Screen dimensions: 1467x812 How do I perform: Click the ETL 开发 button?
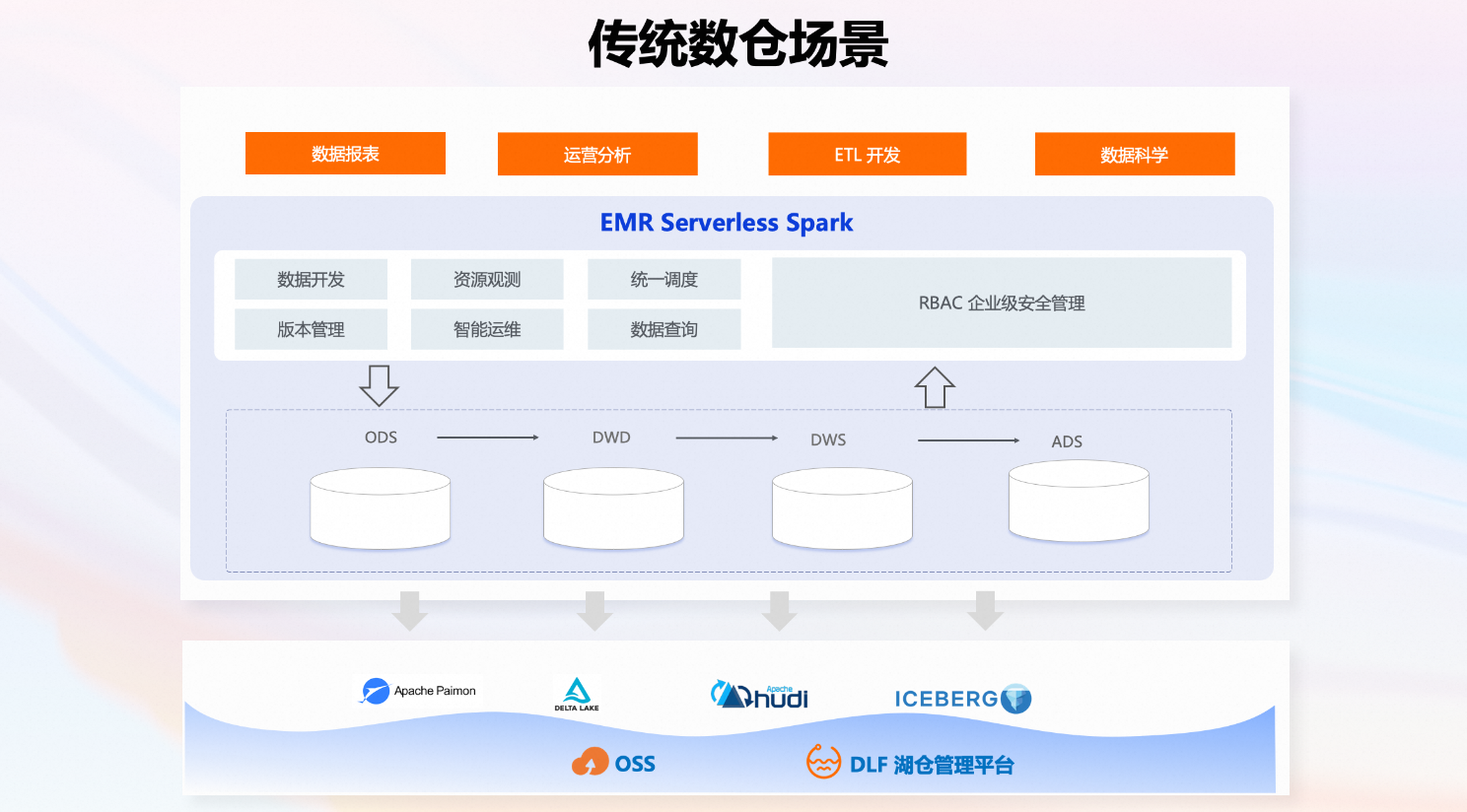[x=867, y=154]
